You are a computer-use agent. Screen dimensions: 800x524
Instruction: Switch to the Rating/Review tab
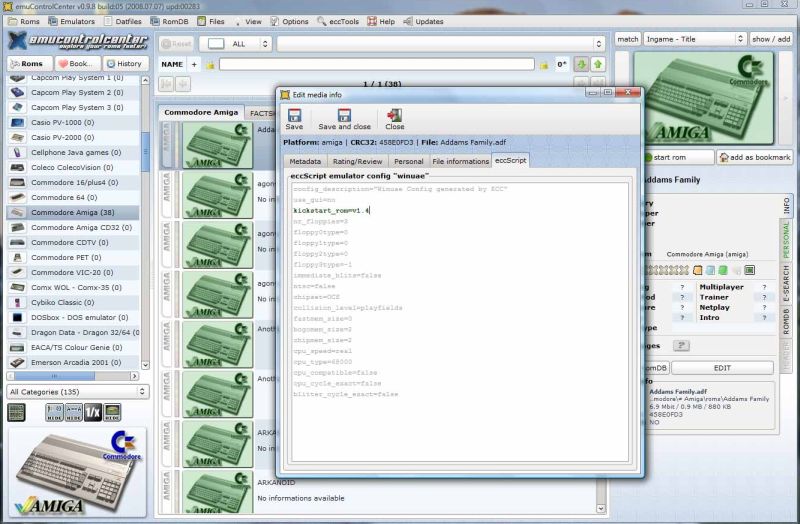[357, 161]
